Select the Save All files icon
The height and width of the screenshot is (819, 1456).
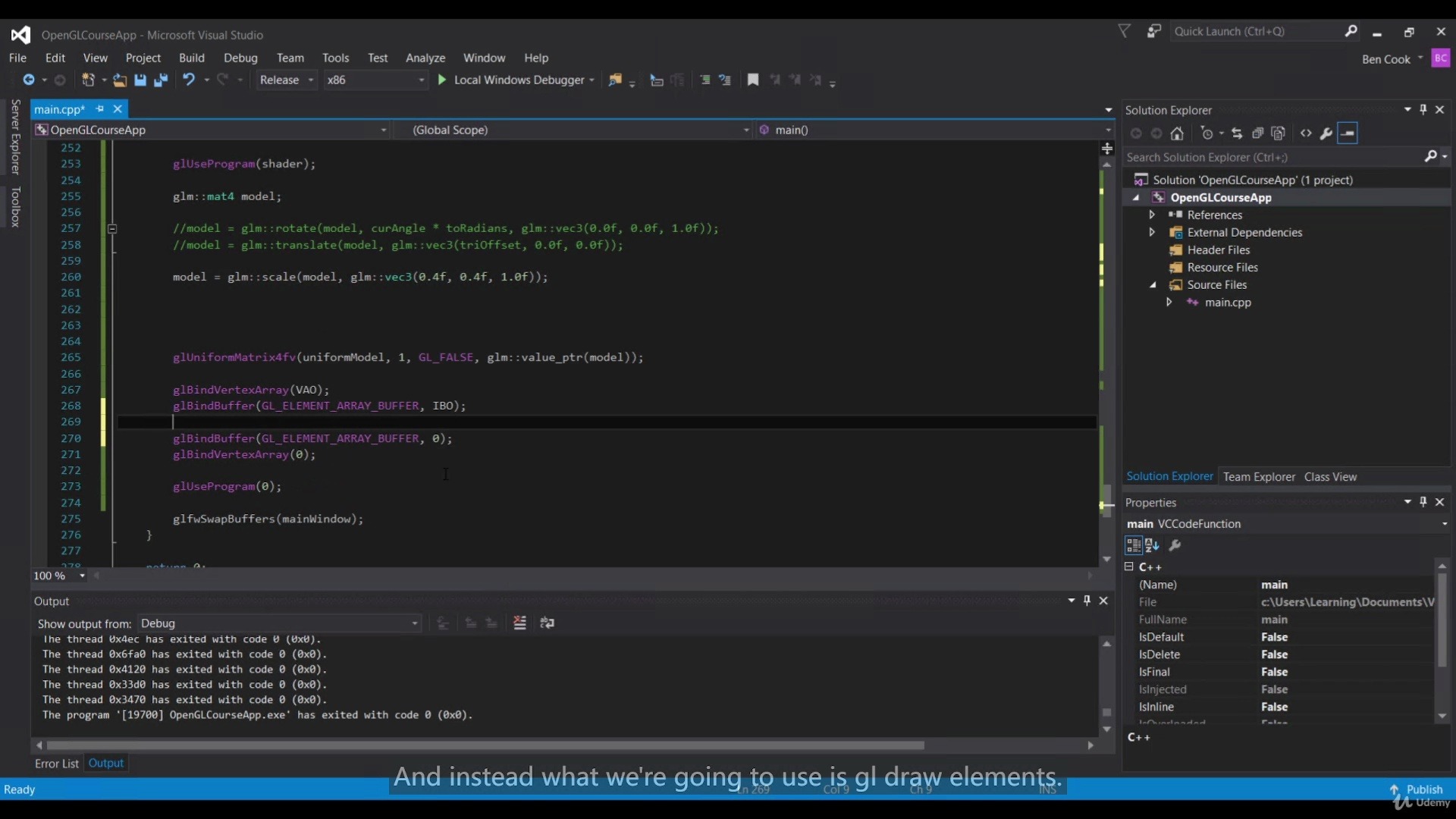click(162, 80)
